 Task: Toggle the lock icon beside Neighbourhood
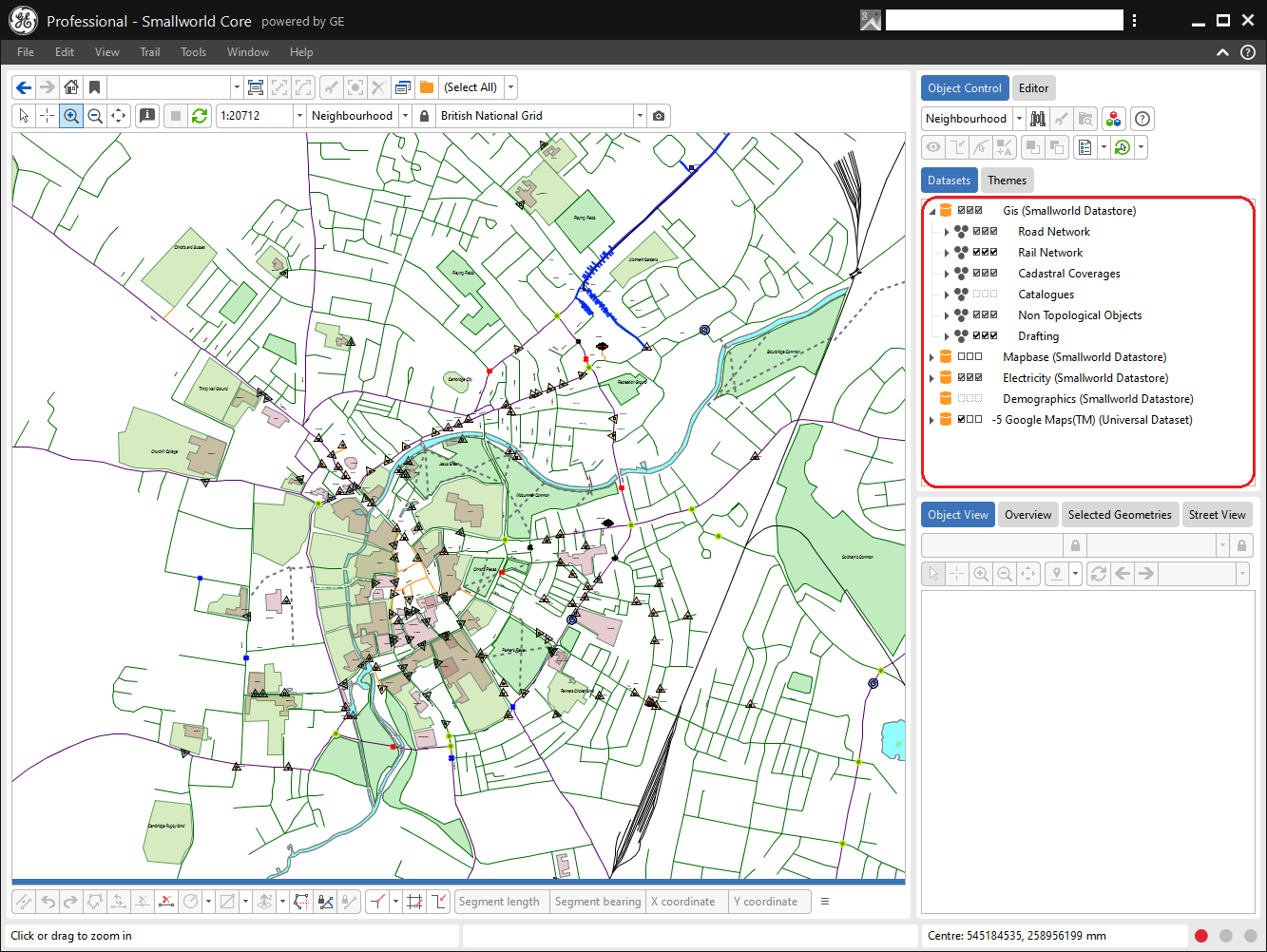click(x=425, y=116)
